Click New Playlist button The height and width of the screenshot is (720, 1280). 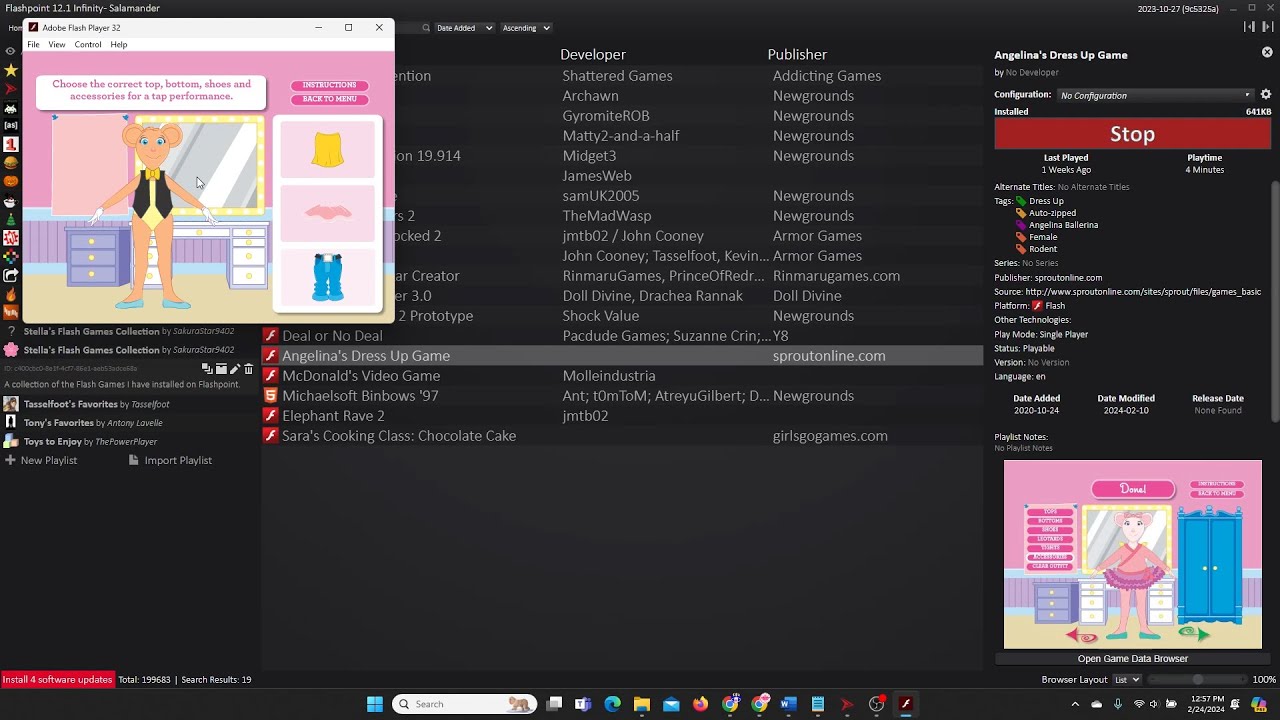point(40,460)
